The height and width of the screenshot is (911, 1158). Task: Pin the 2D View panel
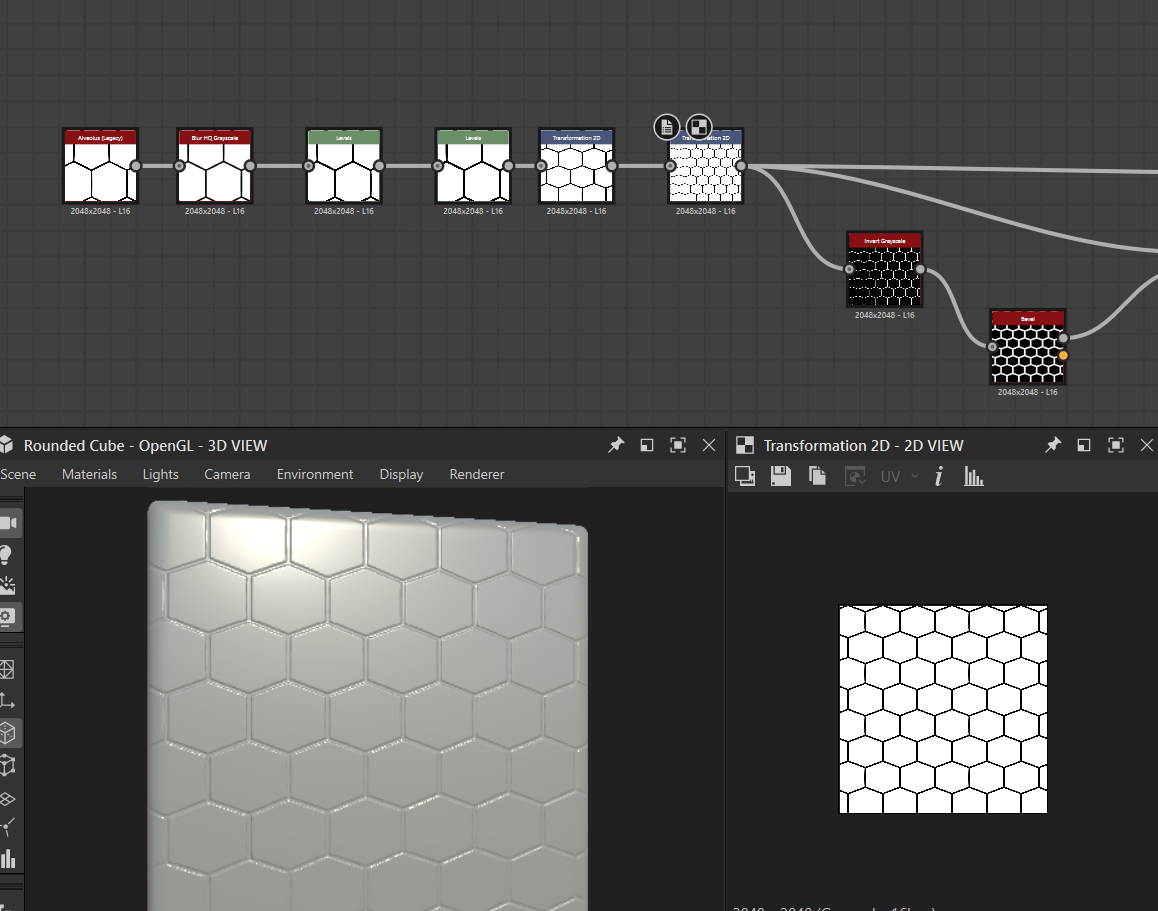(1053, 445)
